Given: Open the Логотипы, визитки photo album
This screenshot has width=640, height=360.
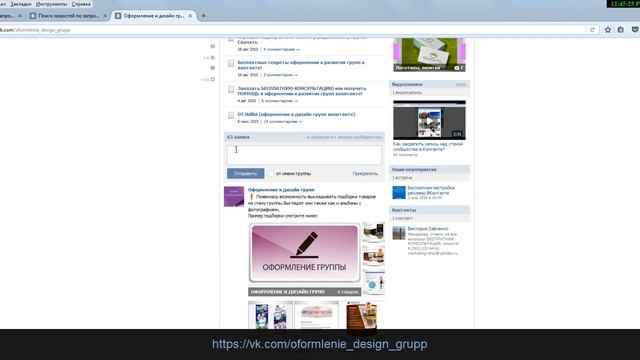Looking at the screenshot, I should (429, 55).
